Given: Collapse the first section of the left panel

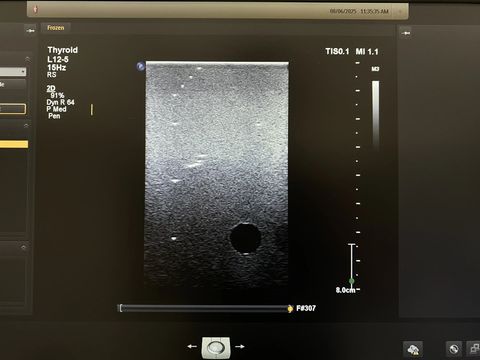Looking at the screenshot, I should pyautogui.click(x=28, y=60).
